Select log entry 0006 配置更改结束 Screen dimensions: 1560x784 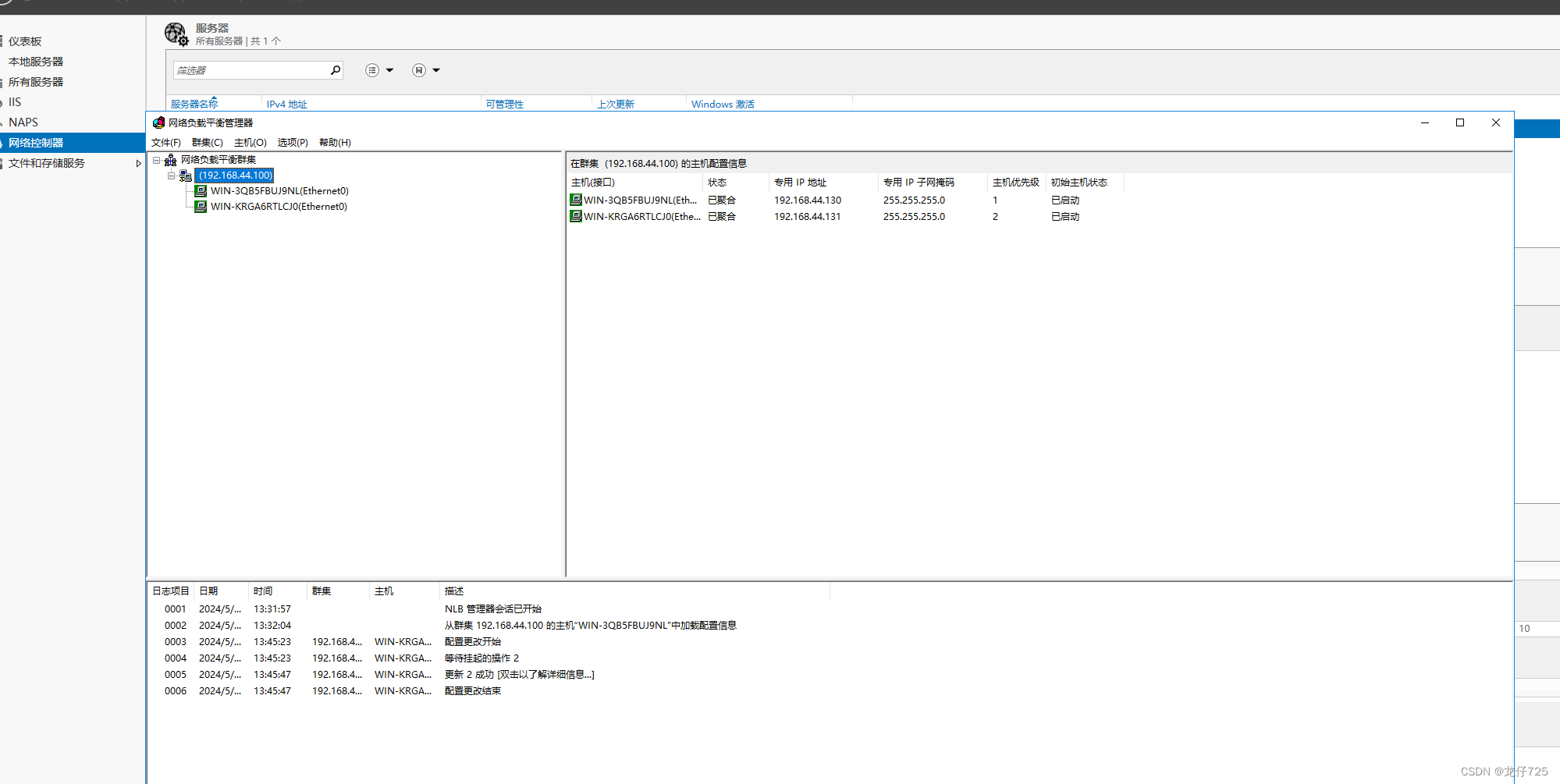(x=489, y=691)
